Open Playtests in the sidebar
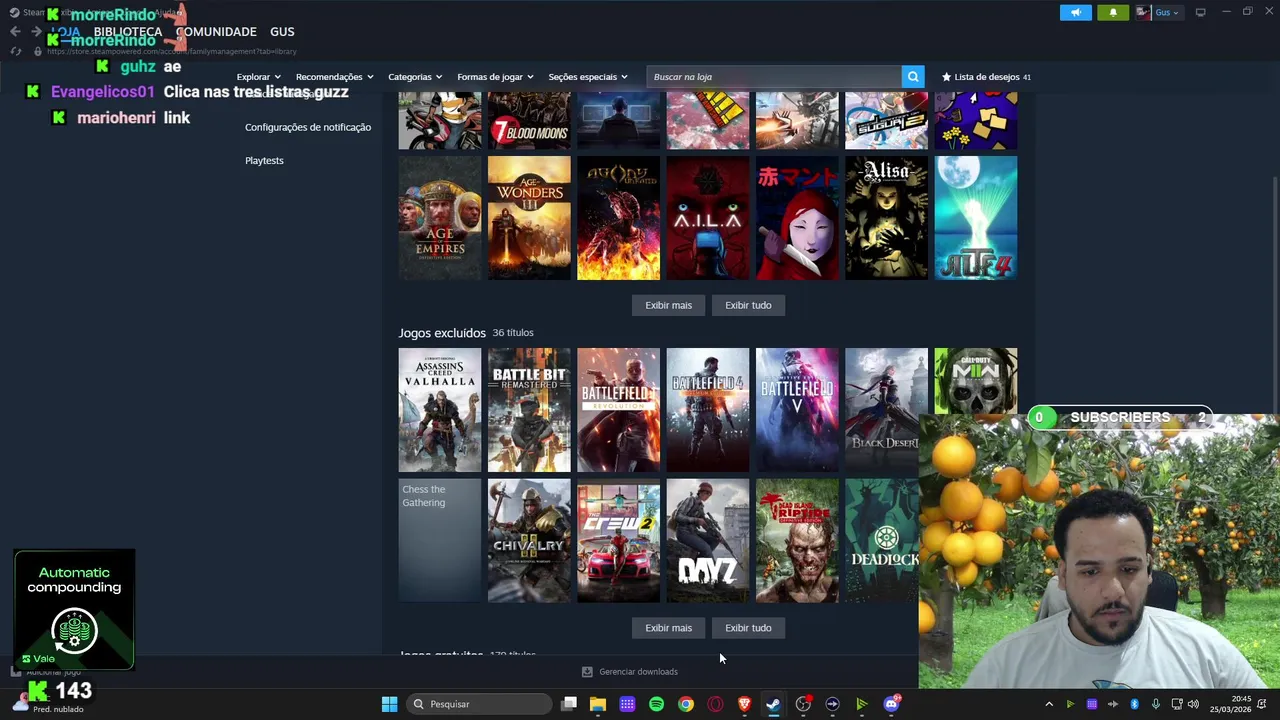 point(264,160)
